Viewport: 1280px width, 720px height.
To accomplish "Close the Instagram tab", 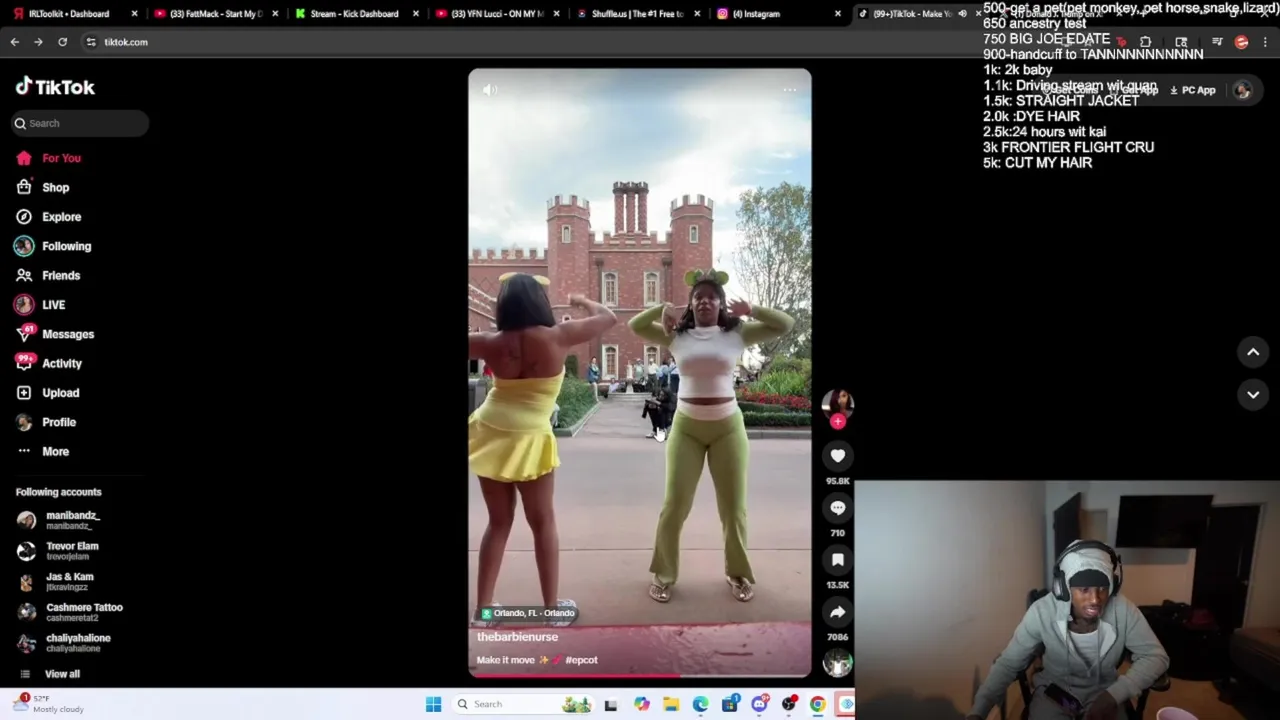I will click(838, 14).
